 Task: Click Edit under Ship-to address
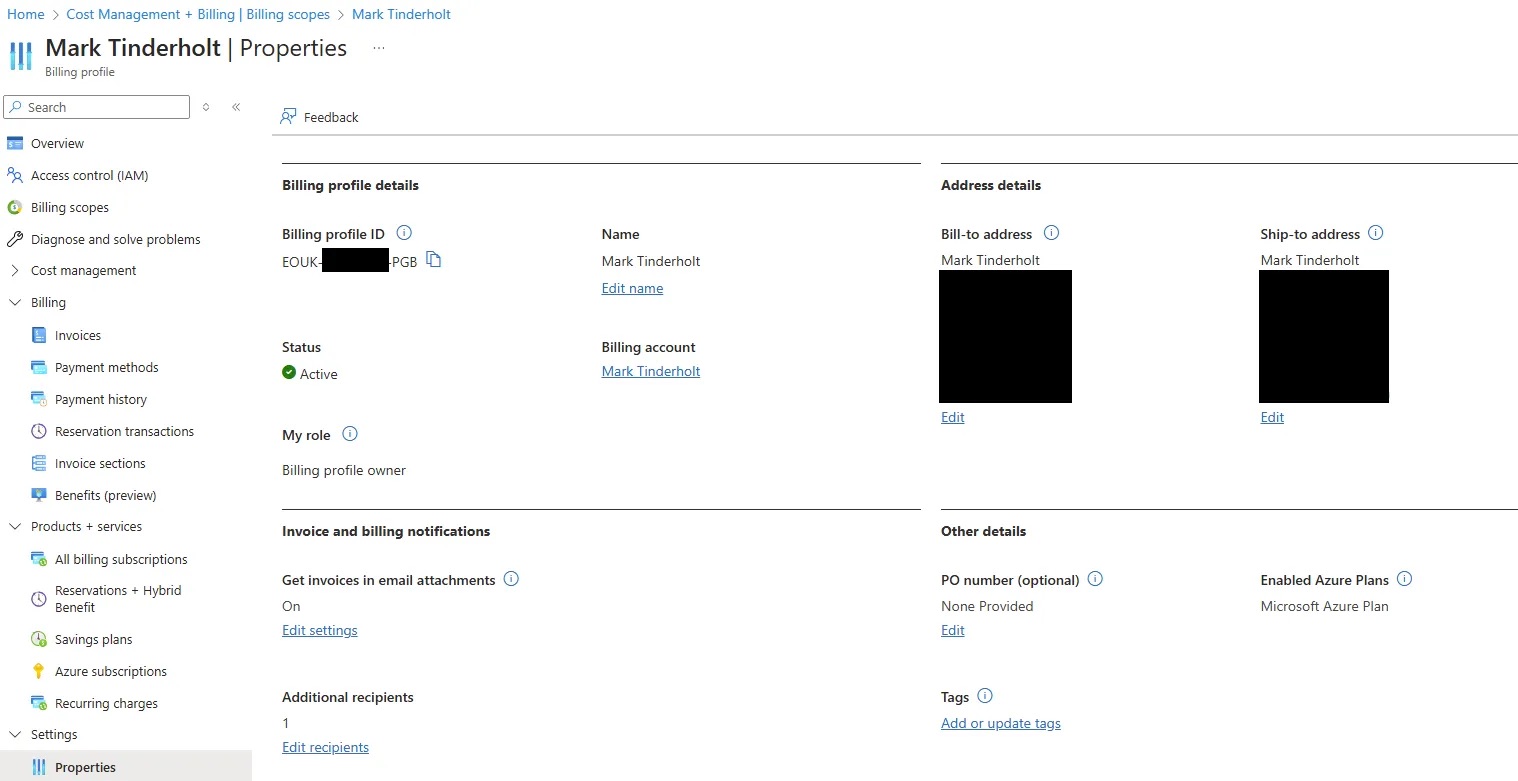pos(1272,417)
